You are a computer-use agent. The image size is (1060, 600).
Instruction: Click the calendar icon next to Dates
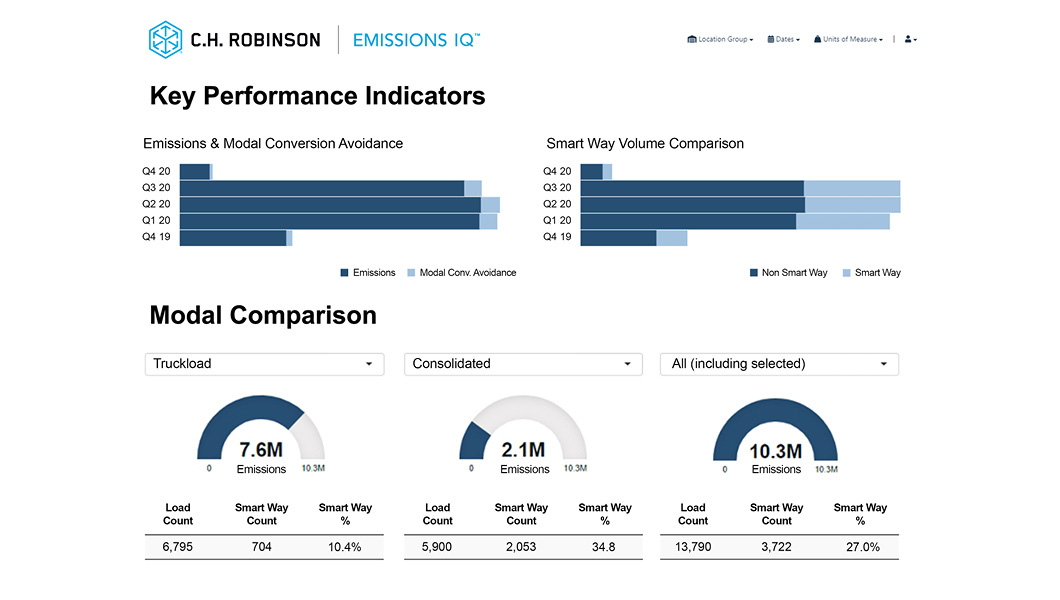[771, 39]
